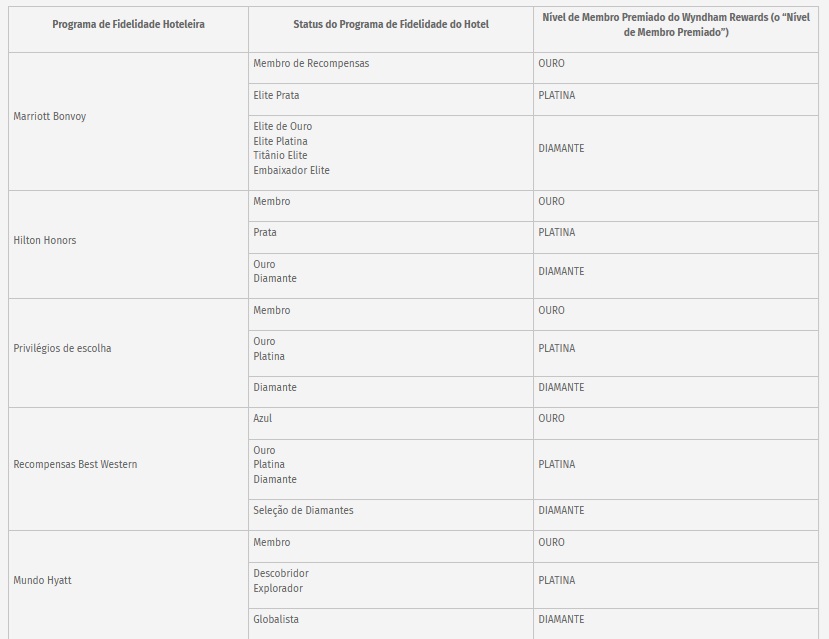Click the Descobridor status text
Viewport: 829px width, 639px height.
(x=281, y=574)
